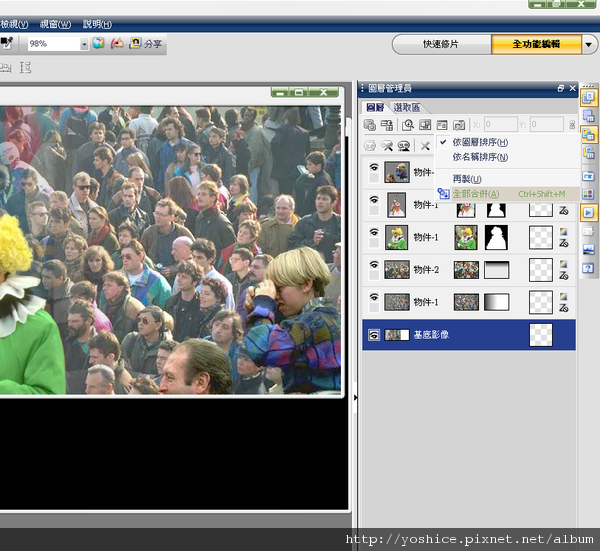Toggle visibility of the green clown 物件-1 layer
600x551 pixels.
pos(374,232)
